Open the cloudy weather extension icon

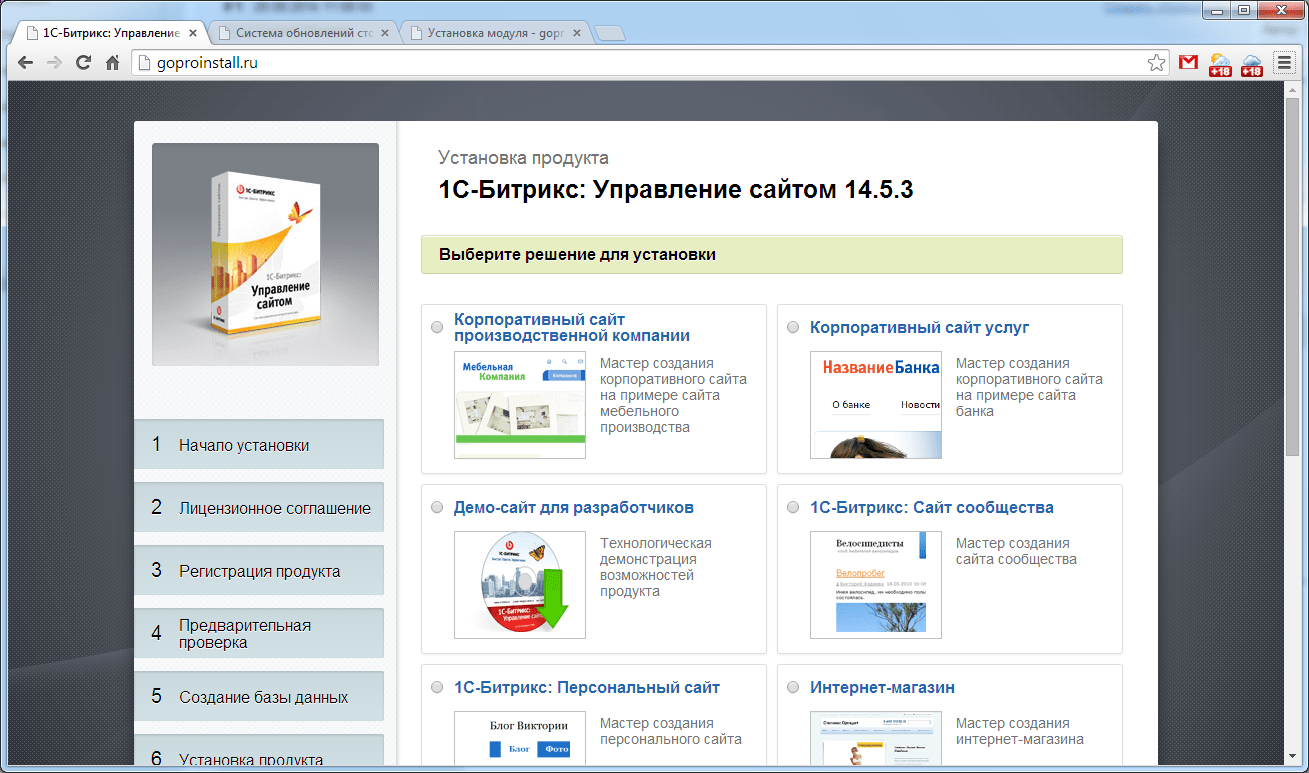click(x=1252, y=64)
